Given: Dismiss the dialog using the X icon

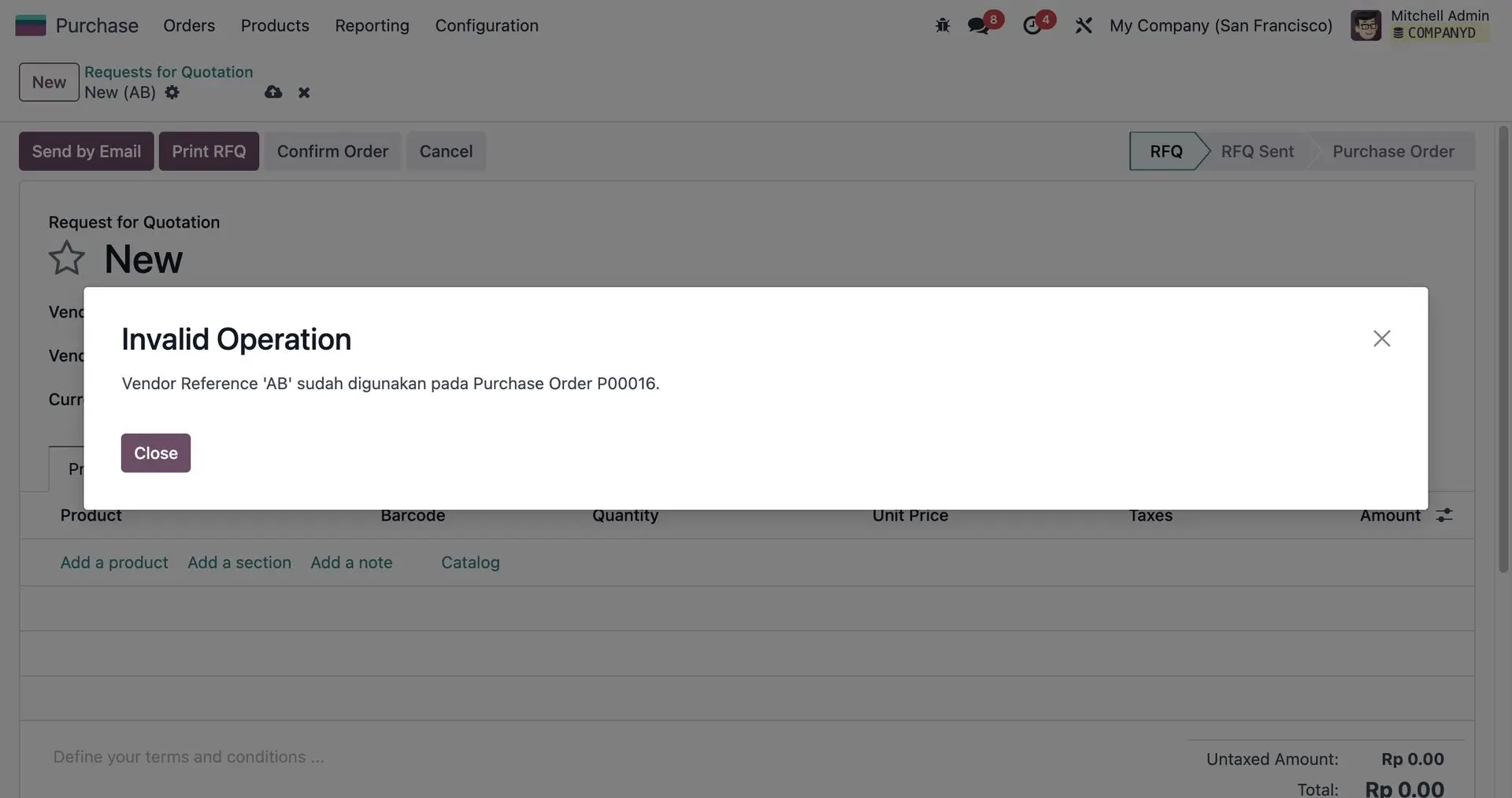Looking at the screenshot, I should pyautogui.click(x=1381, y=339).
